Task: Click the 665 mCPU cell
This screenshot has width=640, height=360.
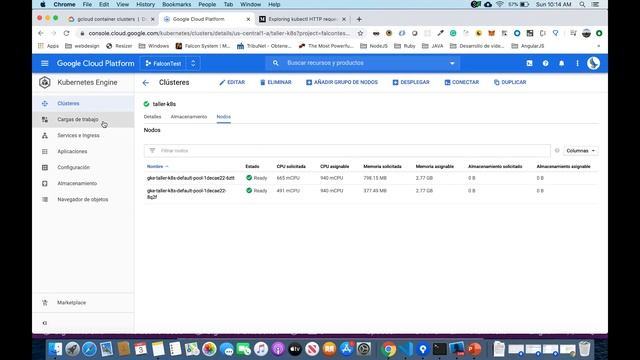Action: [x=288, y=178]
